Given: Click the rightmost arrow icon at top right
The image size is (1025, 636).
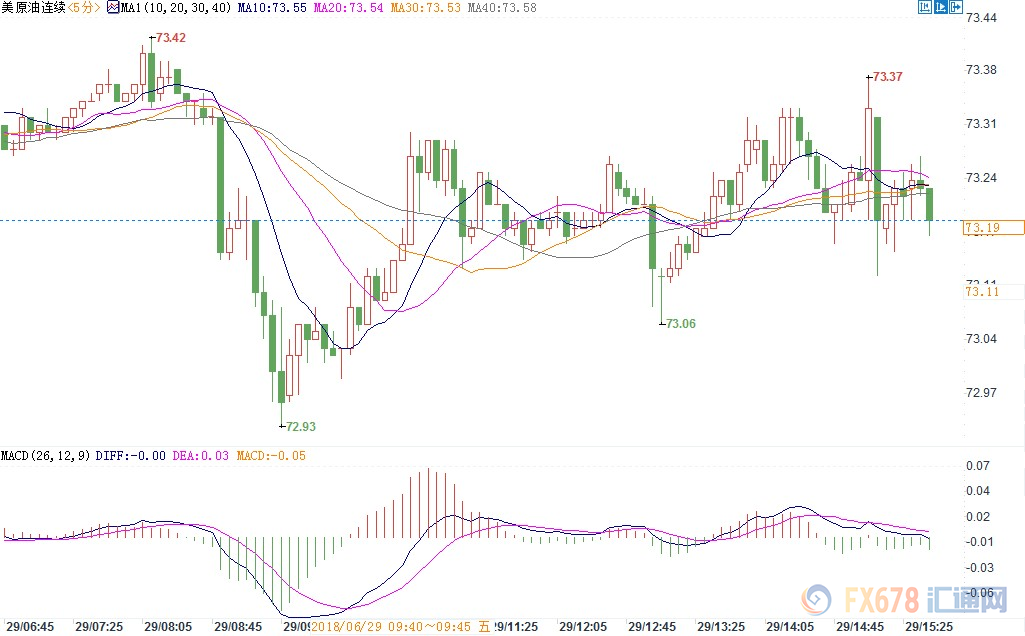Looking at the screenshot, I should tap(955, 8).
